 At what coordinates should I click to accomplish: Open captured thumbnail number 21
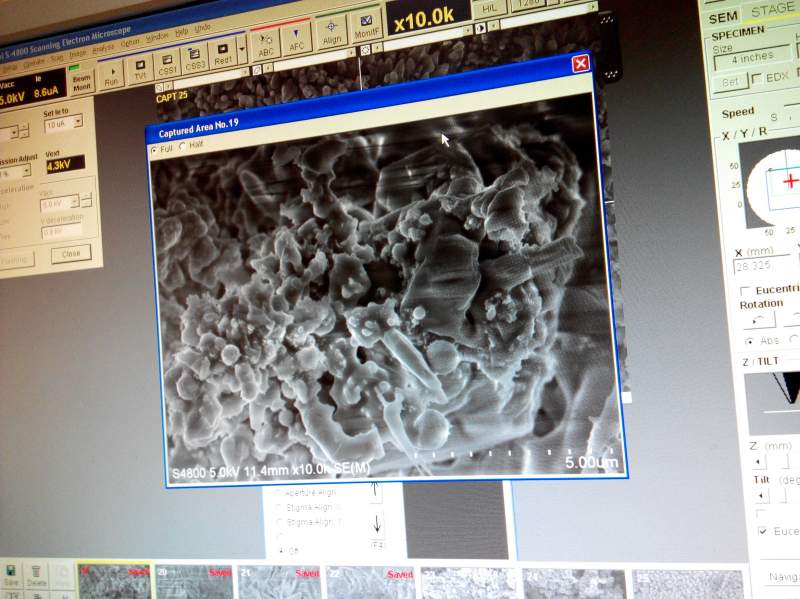pos(280,583)
